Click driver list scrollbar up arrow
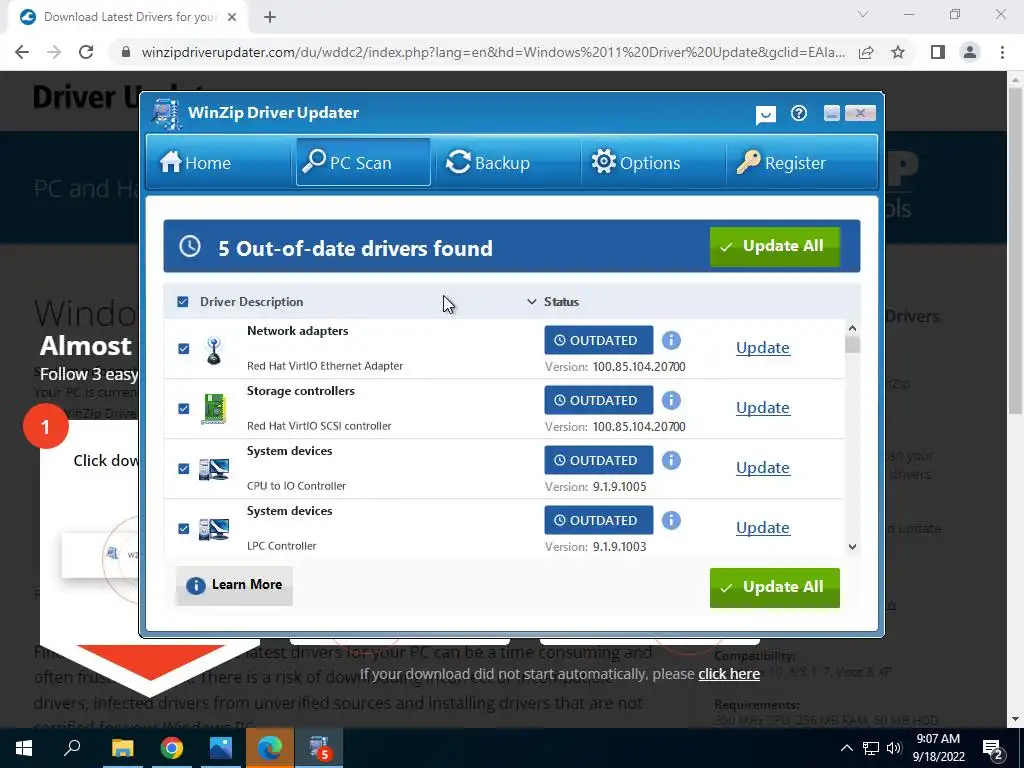Image resolution: width=1024 pixels, height=768 pixels. click(x=852, y=328)
